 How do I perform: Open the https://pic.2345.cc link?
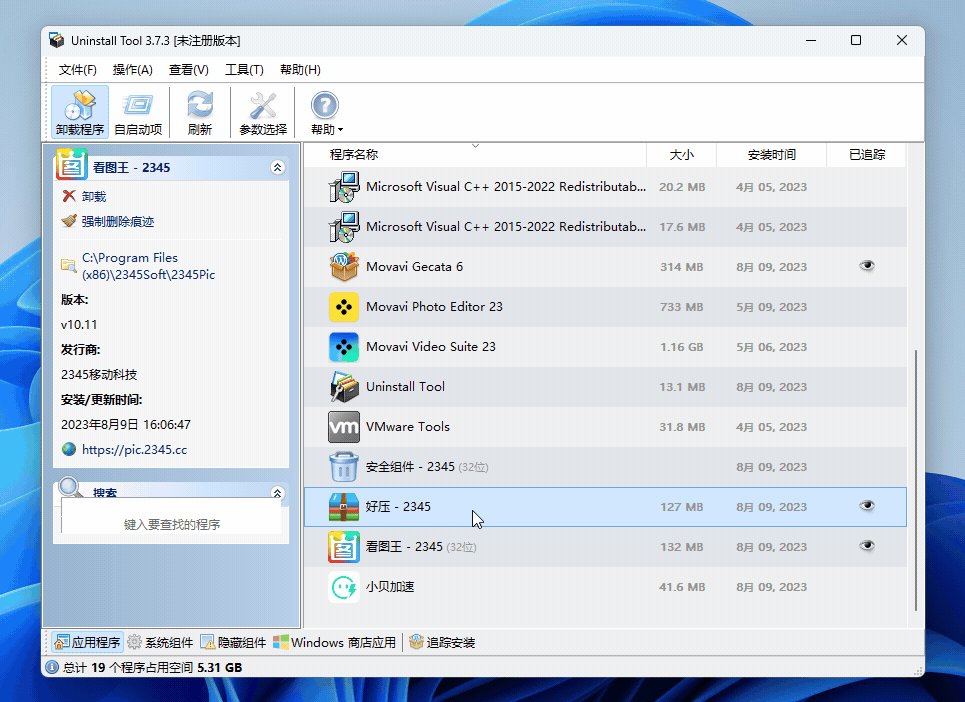135,449
